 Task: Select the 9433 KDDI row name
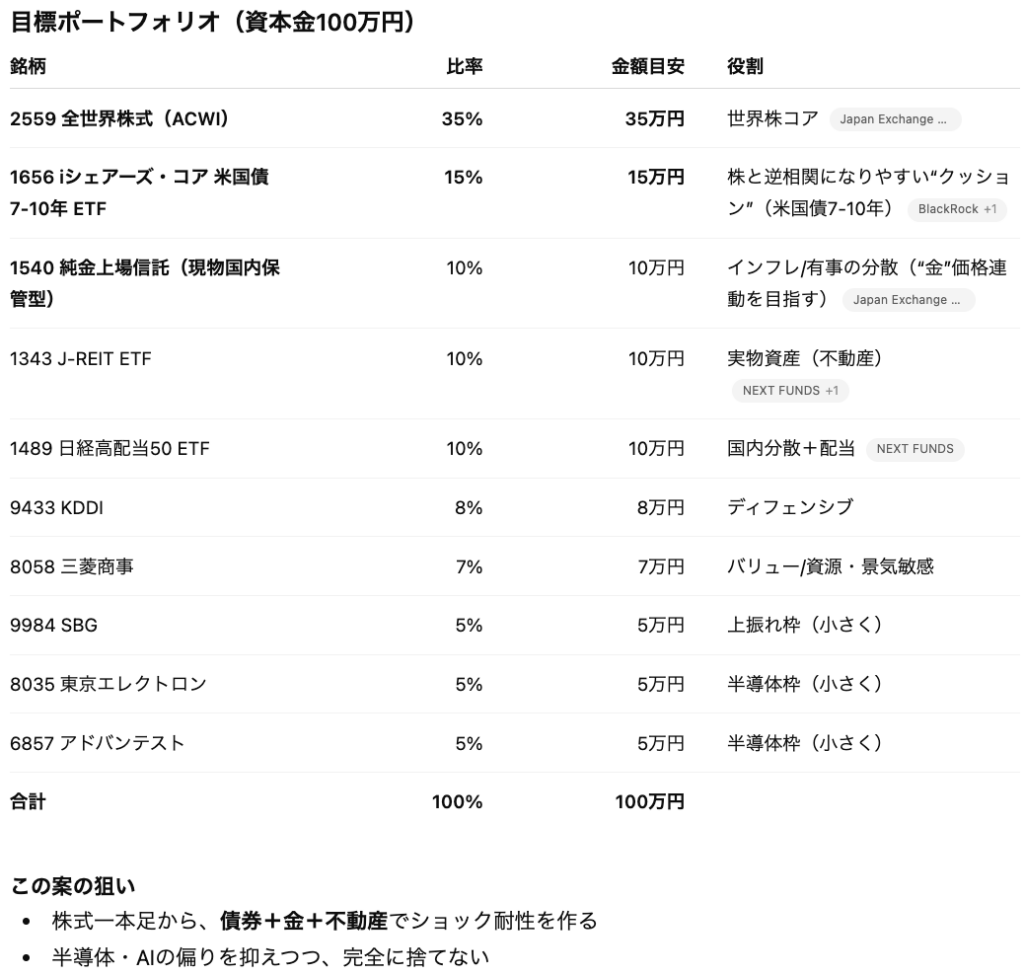57,508
